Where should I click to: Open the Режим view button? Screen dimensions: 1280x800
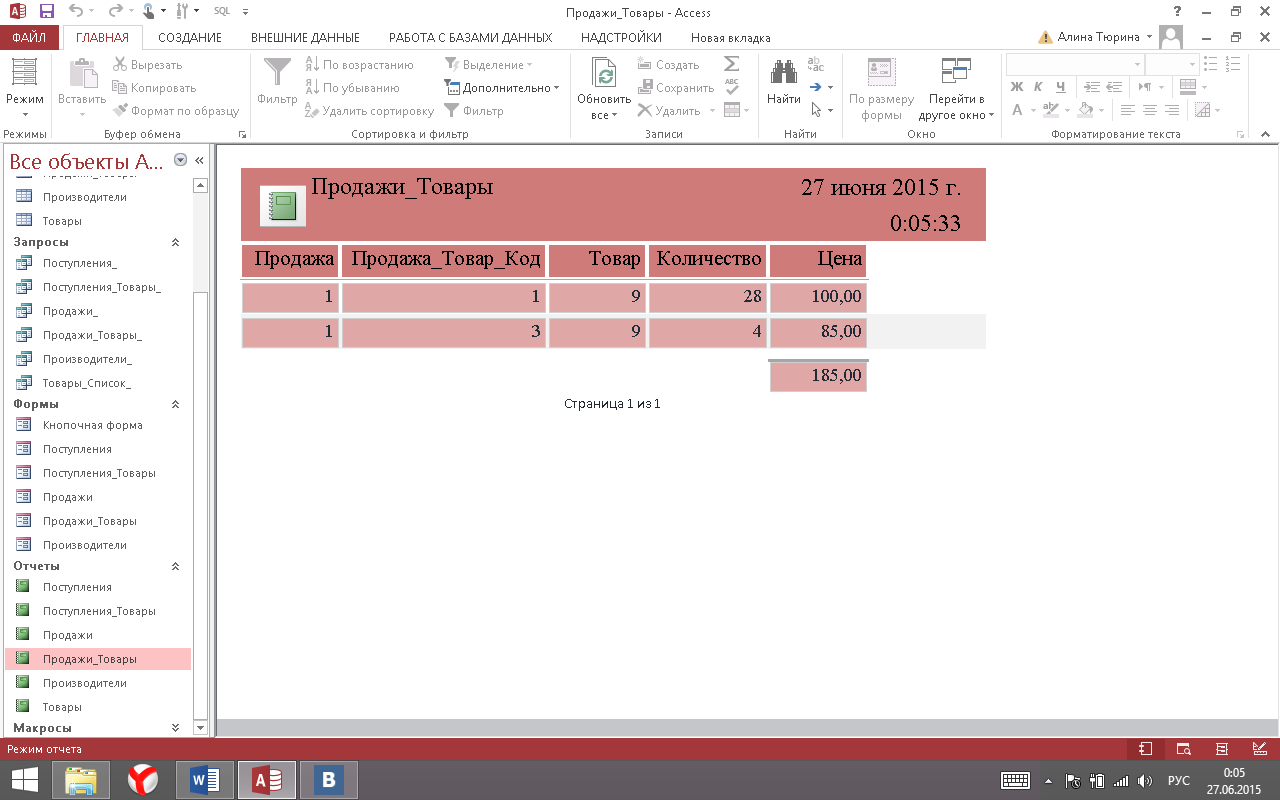25,88
